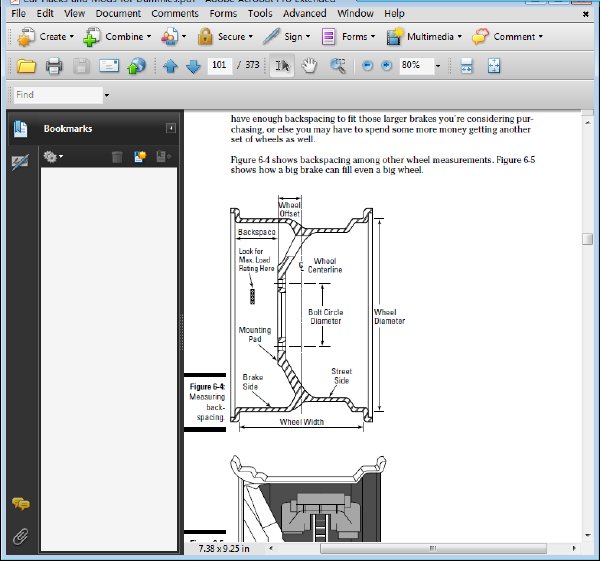Open the Advanced menu

pyautogui.click(x=305, y=13)
